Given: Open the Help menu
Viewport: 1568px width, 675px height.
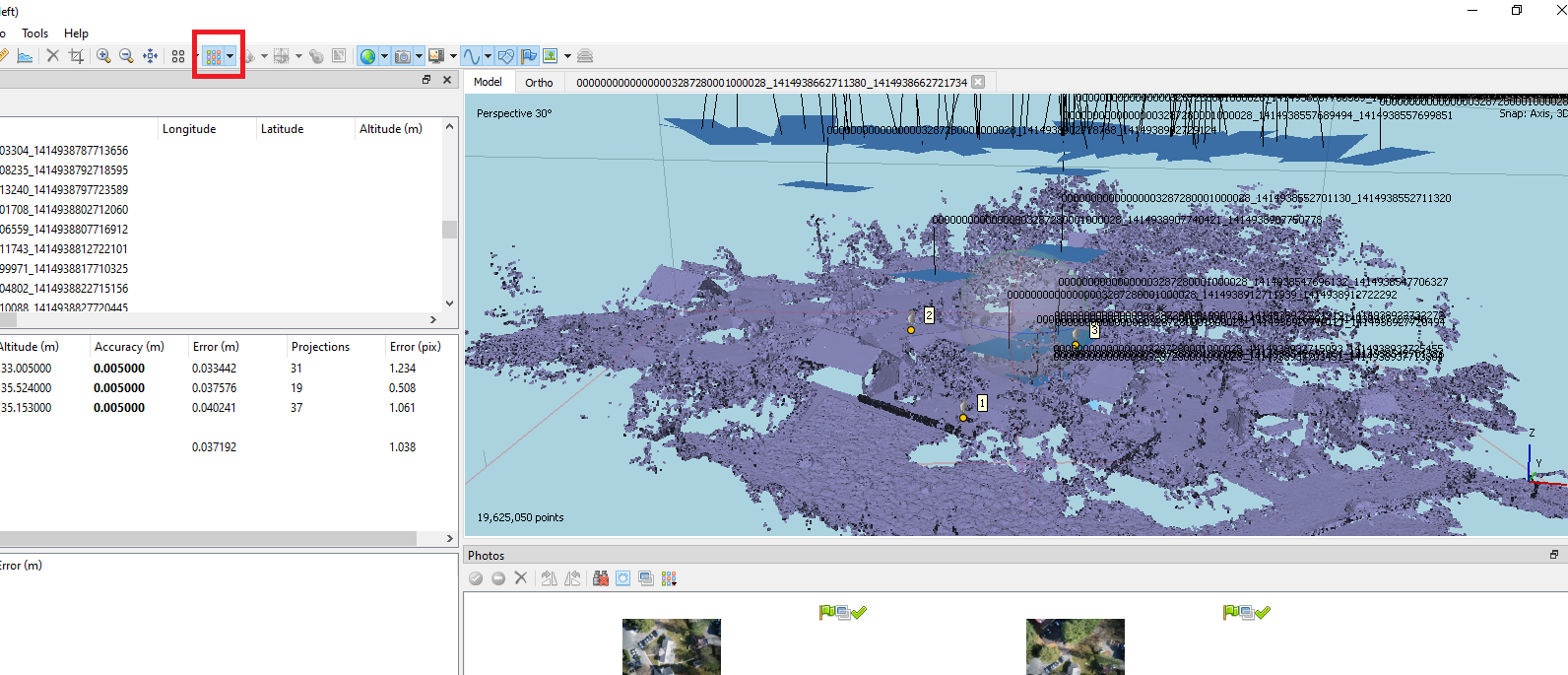Looking at the screenshot, I should pyautogui.click(x=76, y=33).
